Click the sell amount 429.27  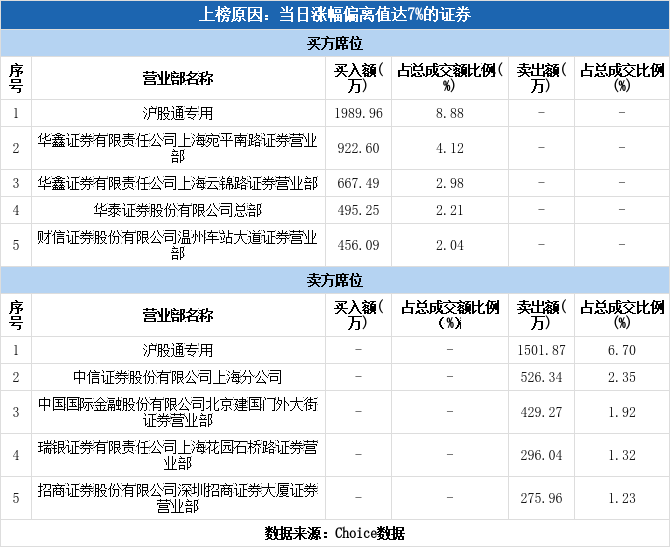541,412
